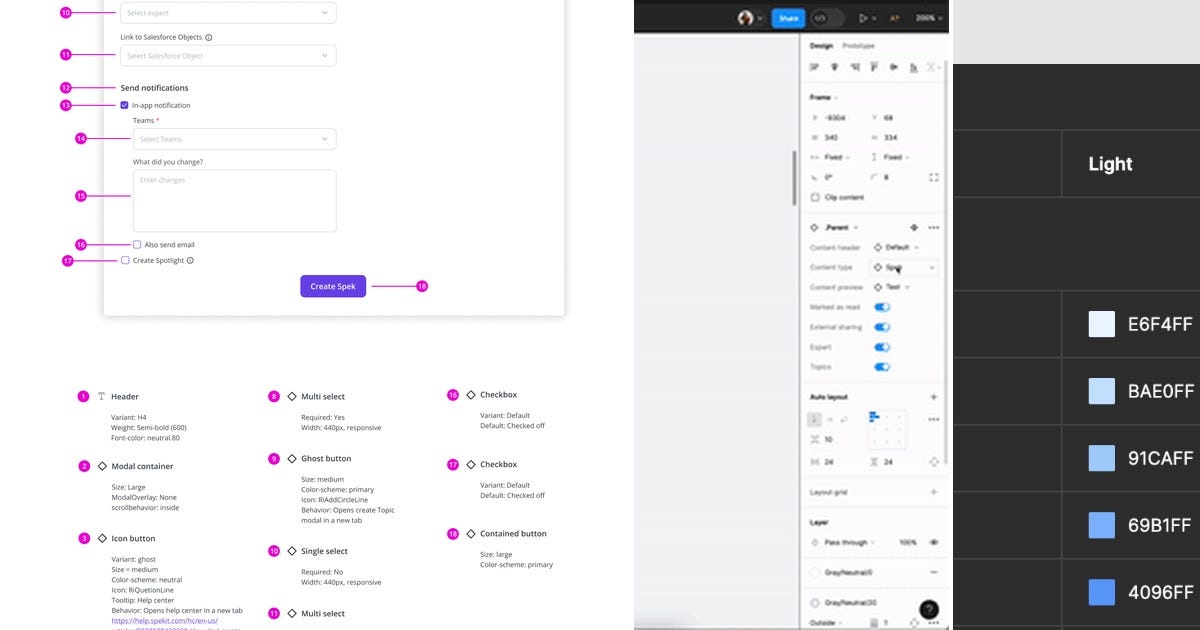Click the absolute position target icon

[x=935, y=462]
